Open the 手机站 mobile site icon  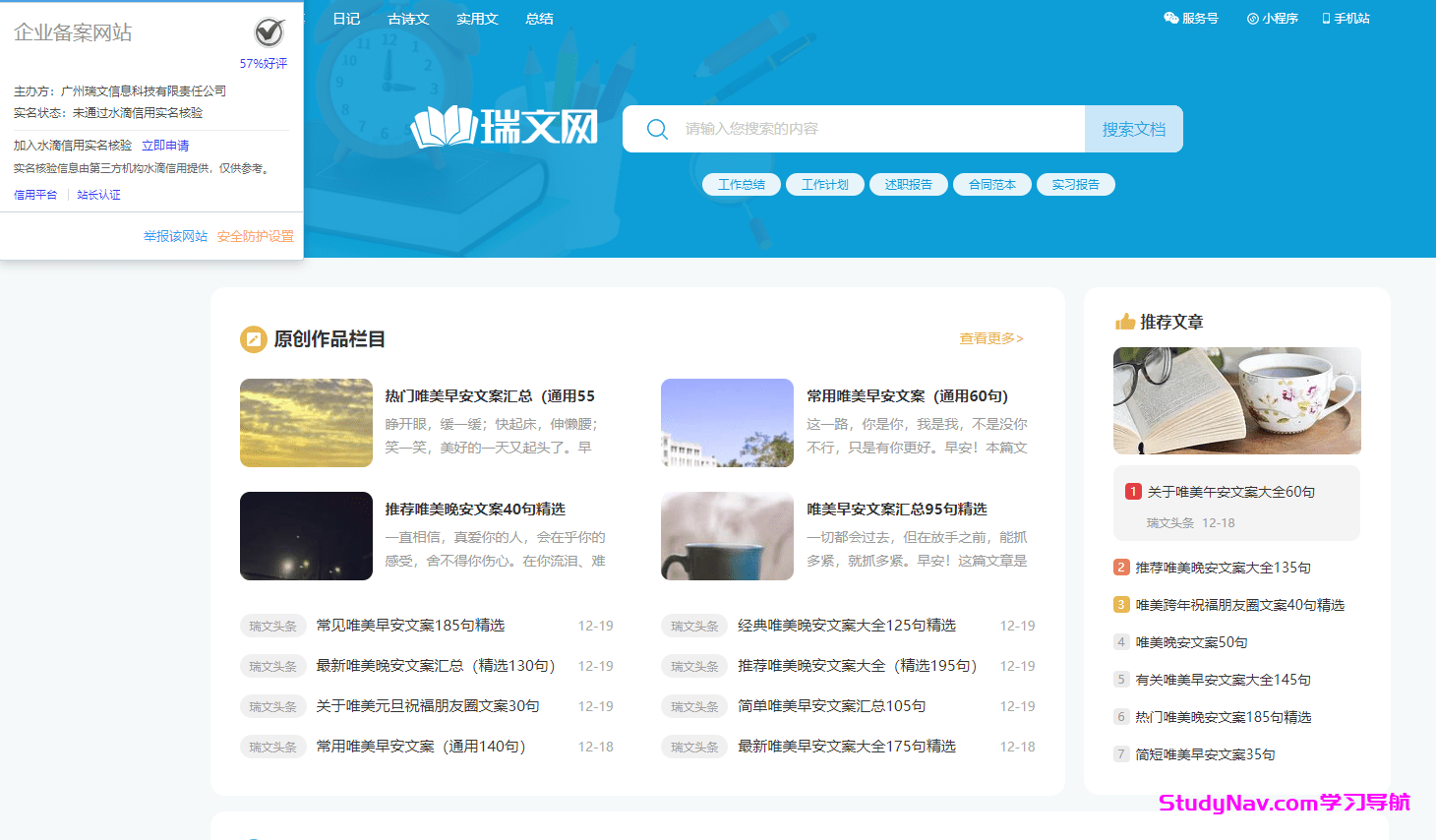[x=1327, y=17]
